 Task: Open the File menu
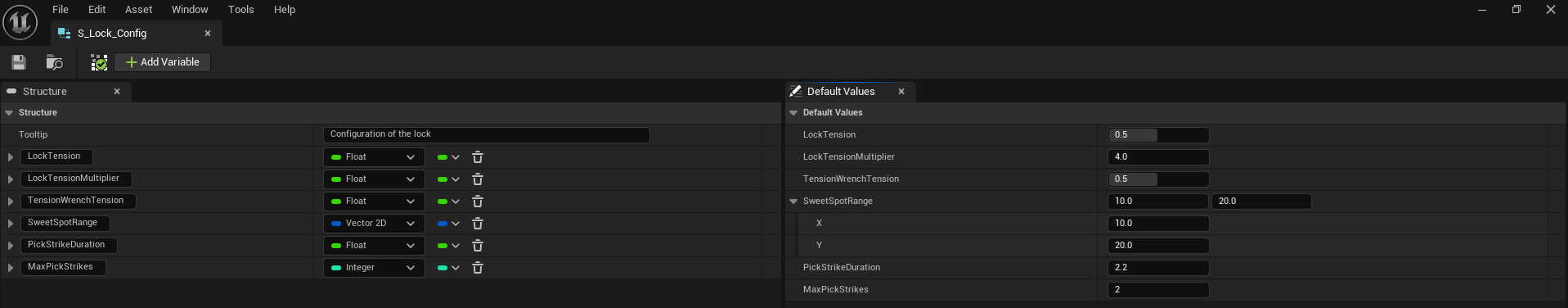tap(61, 10)
